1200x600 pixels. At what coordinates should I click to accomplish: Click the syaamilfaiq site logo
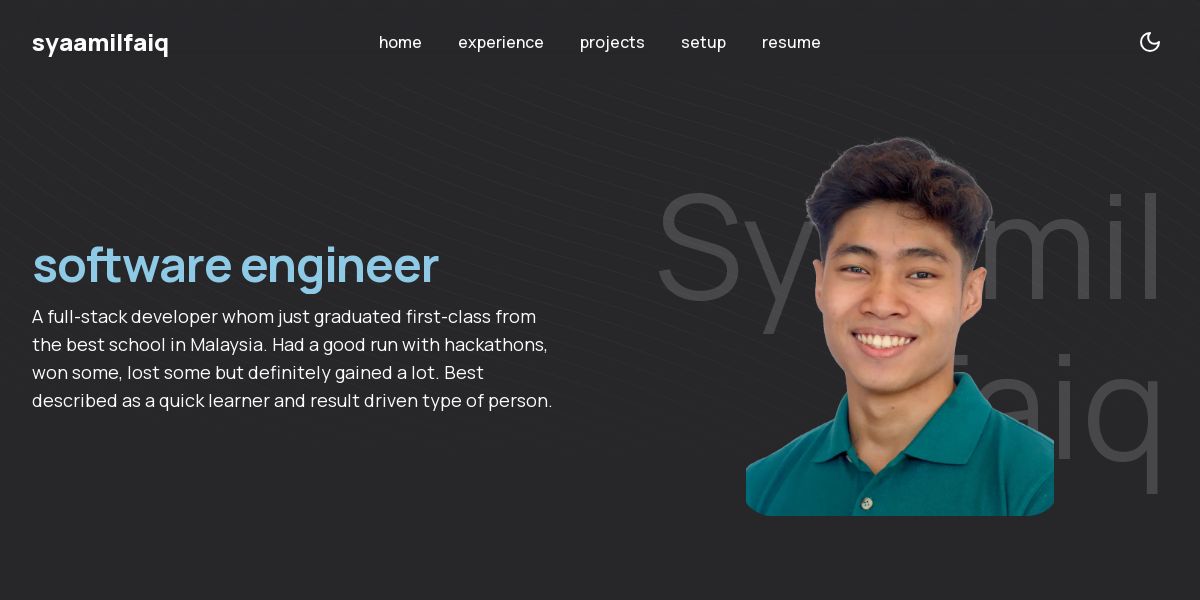tap(100, 43)
